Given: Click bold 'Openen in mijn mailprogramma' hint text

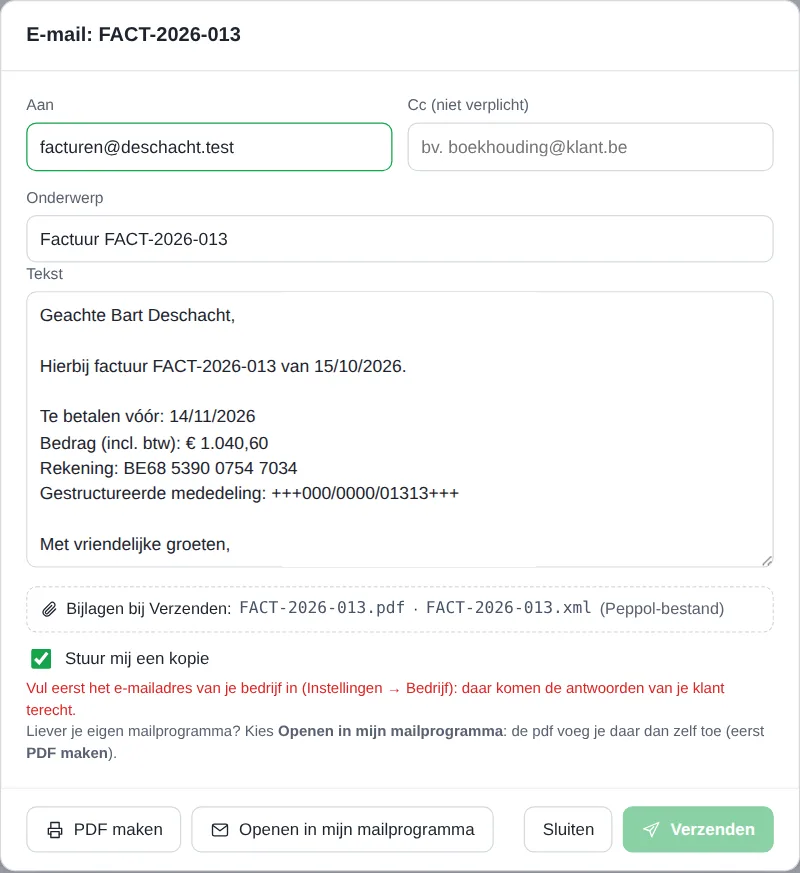Looking at the screenshot, I should point(390,731).
